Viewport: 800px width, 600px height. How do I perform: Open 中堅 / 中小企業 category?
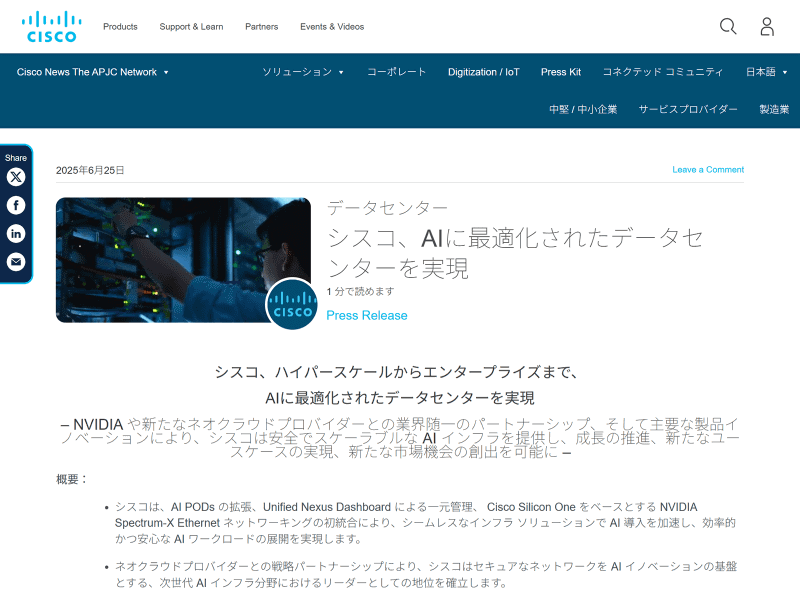click(583, 109)
